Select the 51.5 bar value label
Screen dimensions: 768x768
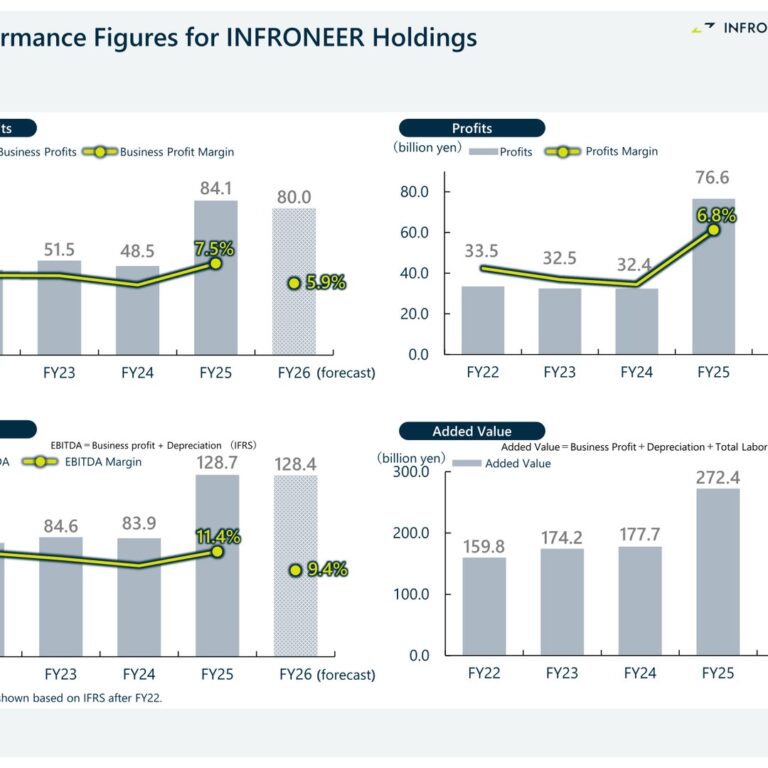[59, 250]
